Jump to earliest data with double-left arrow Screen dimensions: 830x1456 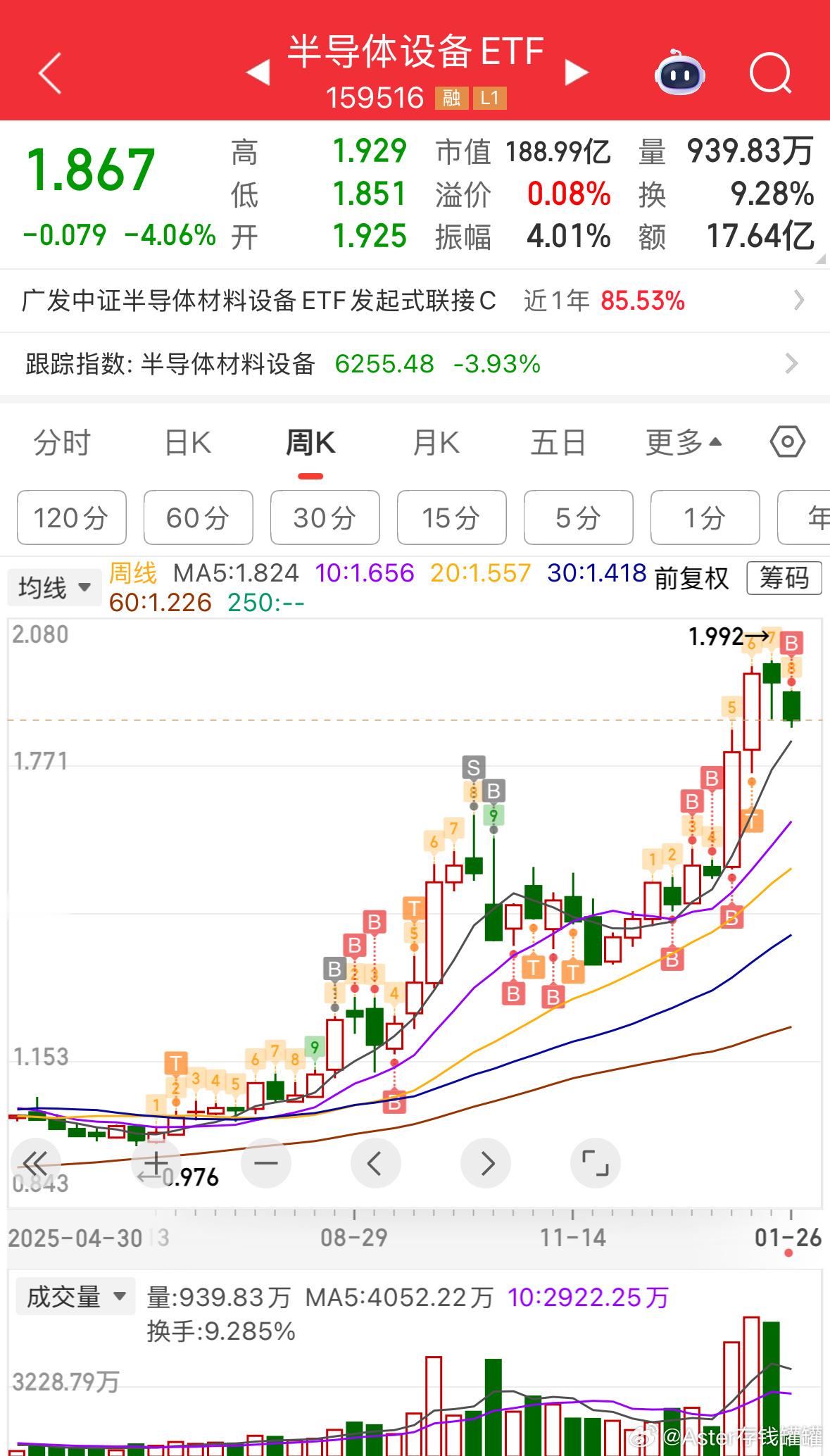pos(34,1164)
